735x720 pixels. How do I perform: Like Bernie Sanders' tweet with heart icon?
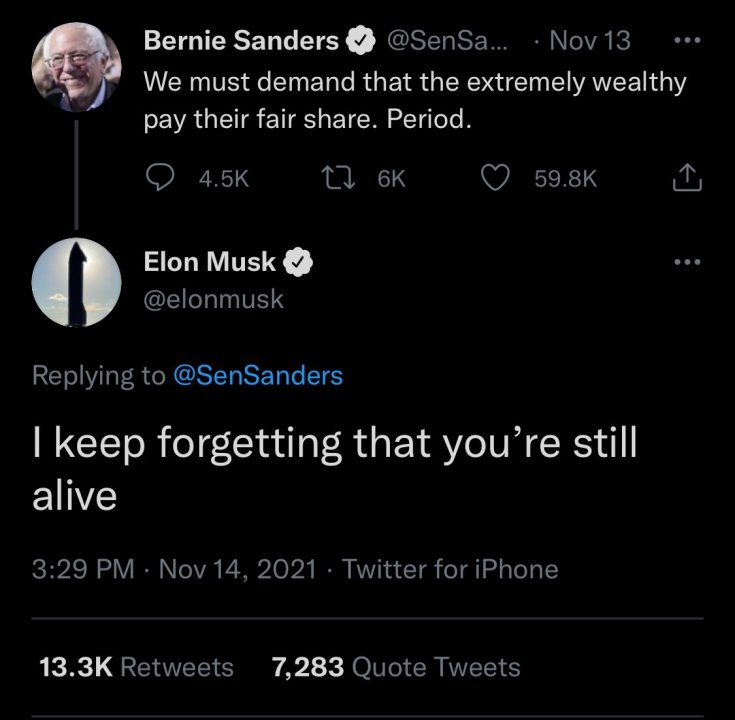click(496, 178)
